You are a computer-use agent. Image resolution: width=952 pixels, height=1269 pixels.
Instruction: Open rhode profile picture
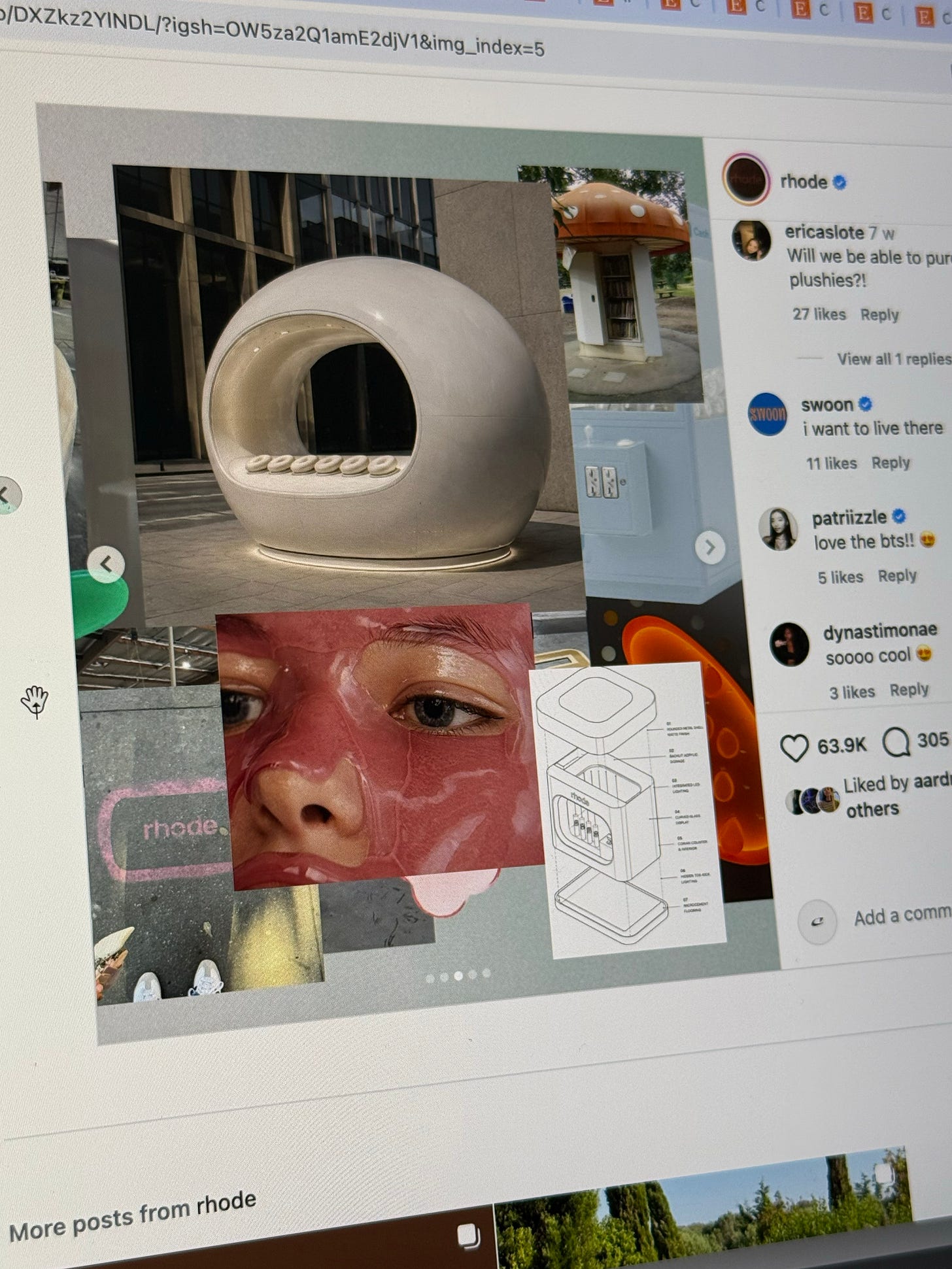click(747, 178)
